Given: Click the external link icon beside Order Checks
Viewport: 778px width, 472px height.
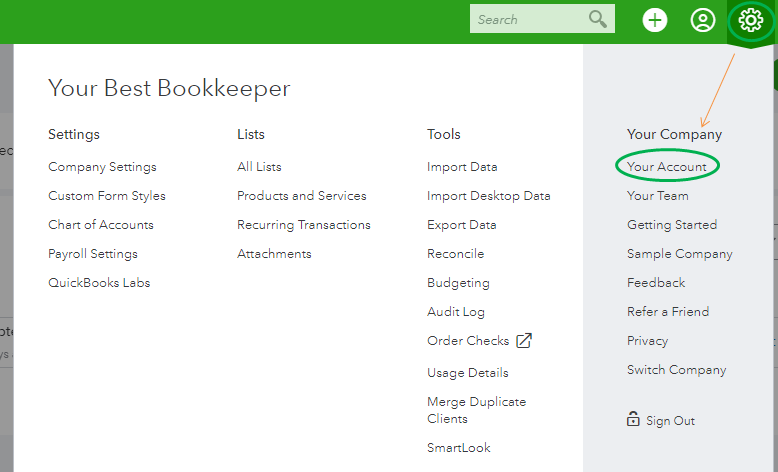Looking at the screenshot, I should 524,341.
